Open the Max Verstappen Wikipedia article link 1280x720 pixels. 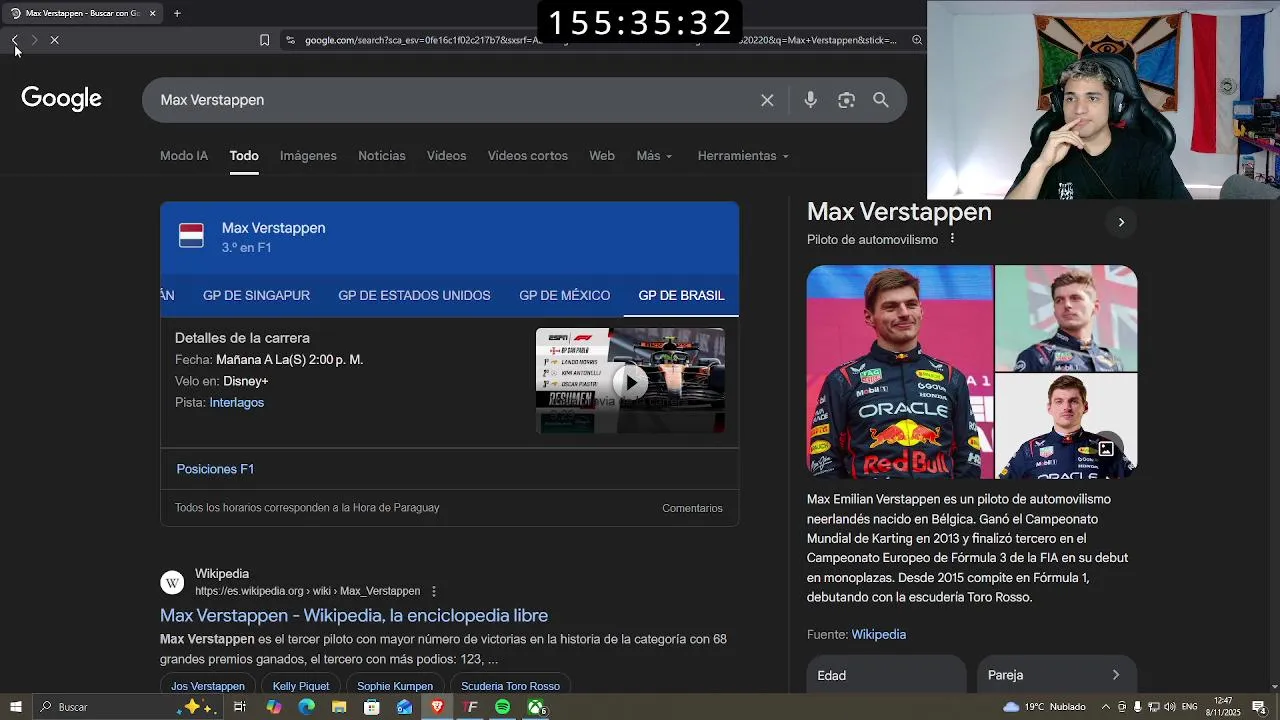[354, 615]
